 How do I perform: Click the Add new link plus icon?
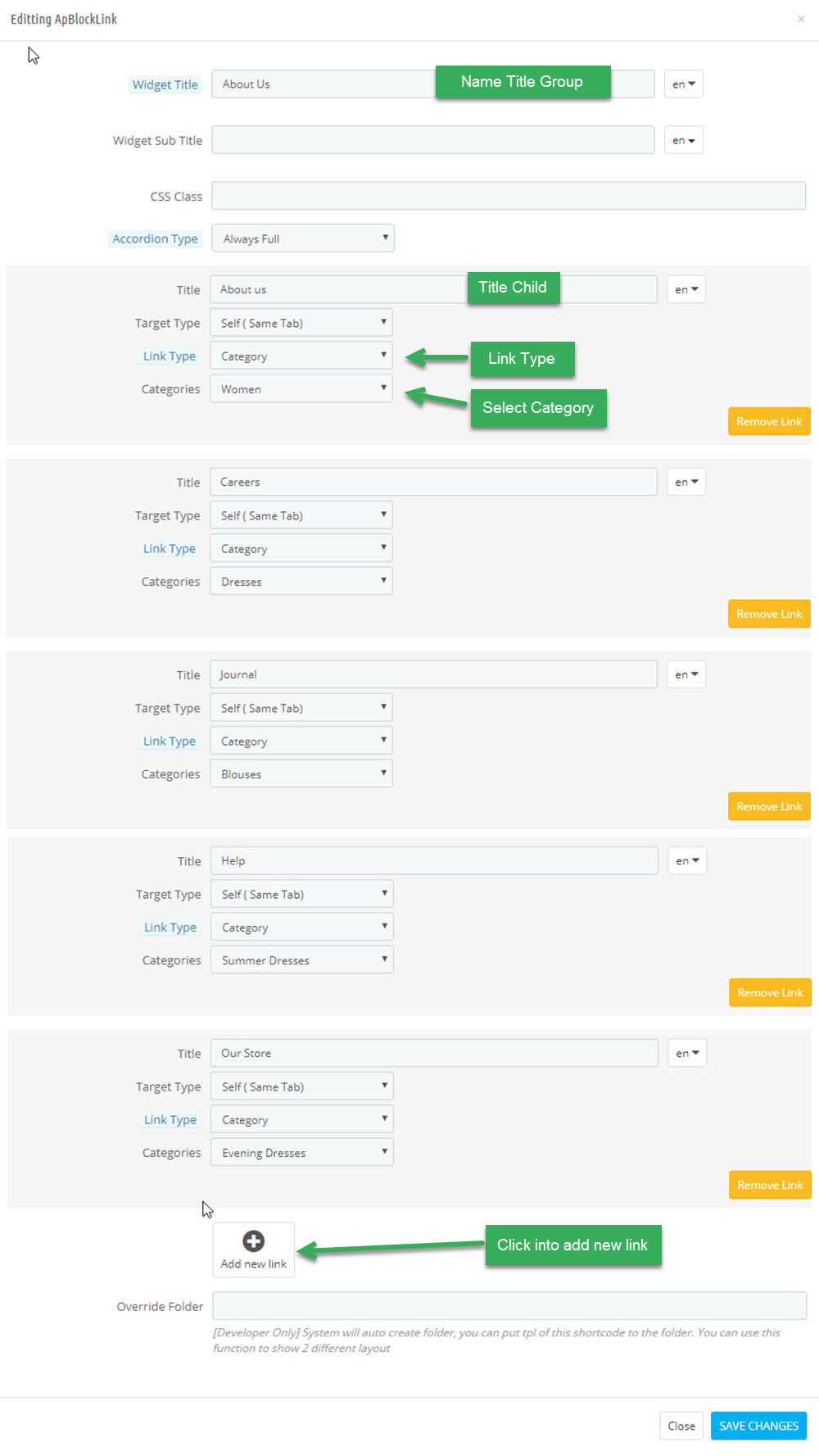(253, 1241)
